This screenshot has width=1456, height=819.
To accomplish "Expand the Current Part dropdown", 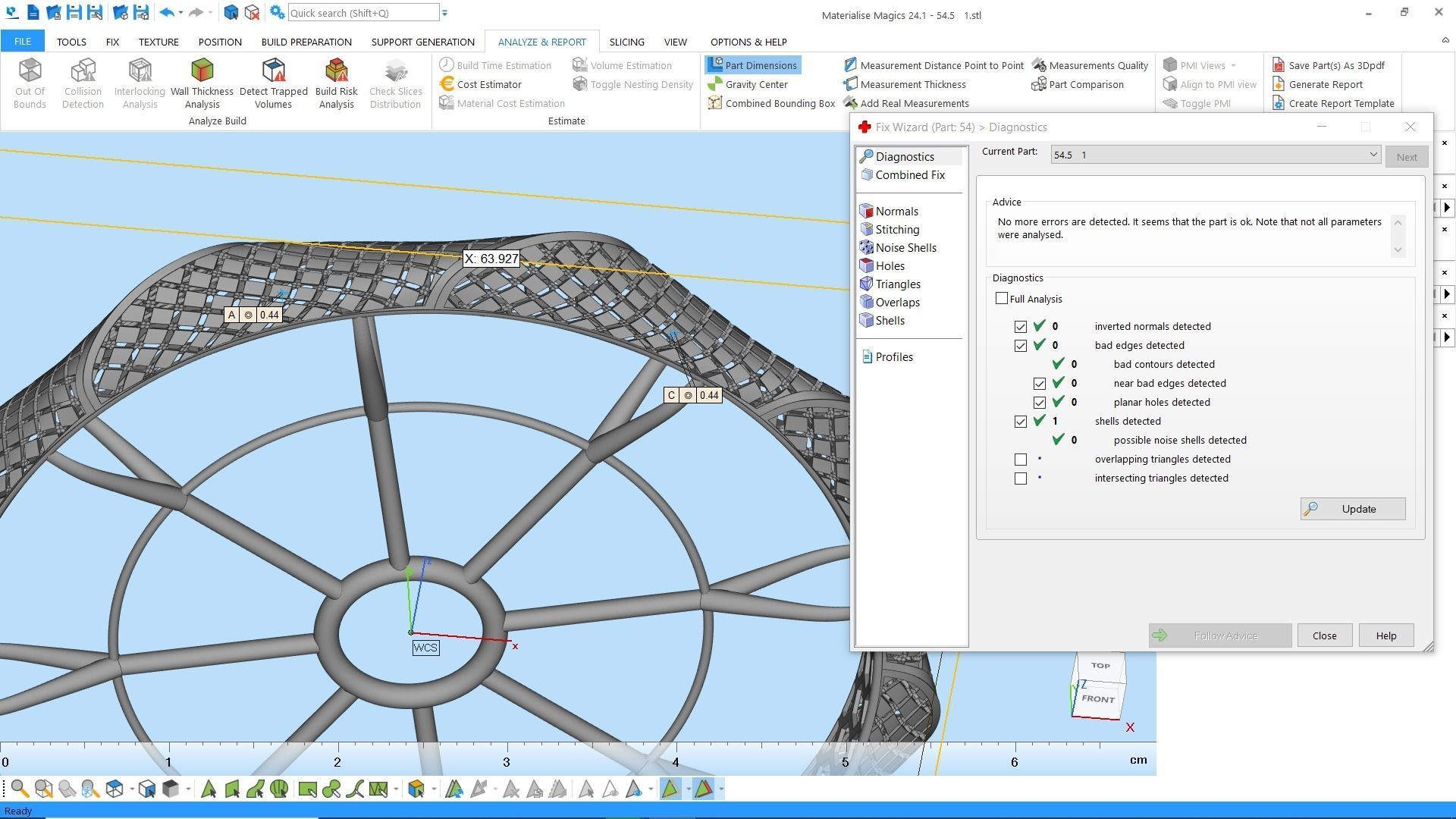I will (1373, 155).
